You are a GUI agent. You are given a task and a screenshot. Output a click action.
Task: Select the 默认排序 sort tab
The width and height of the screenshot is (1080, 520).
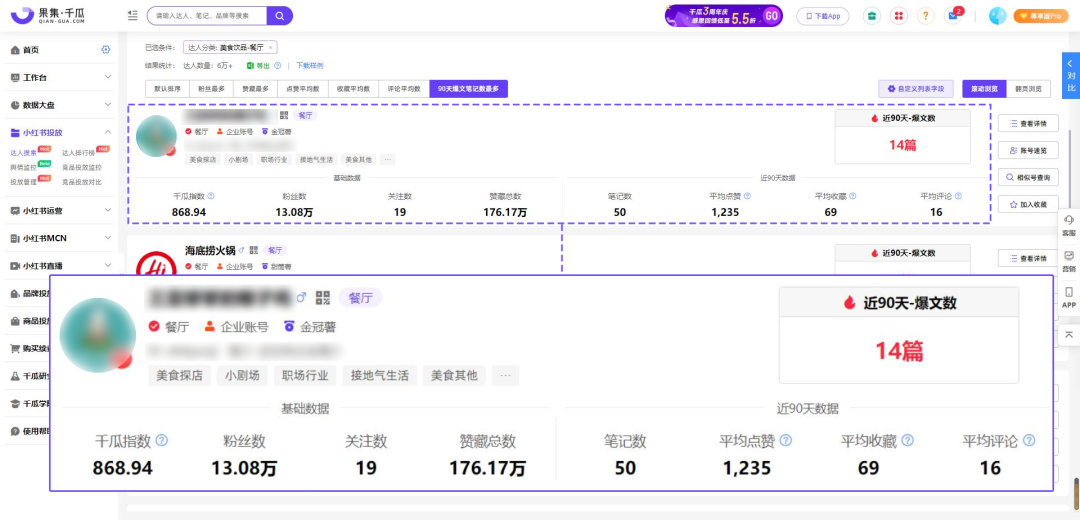(167, 89)
